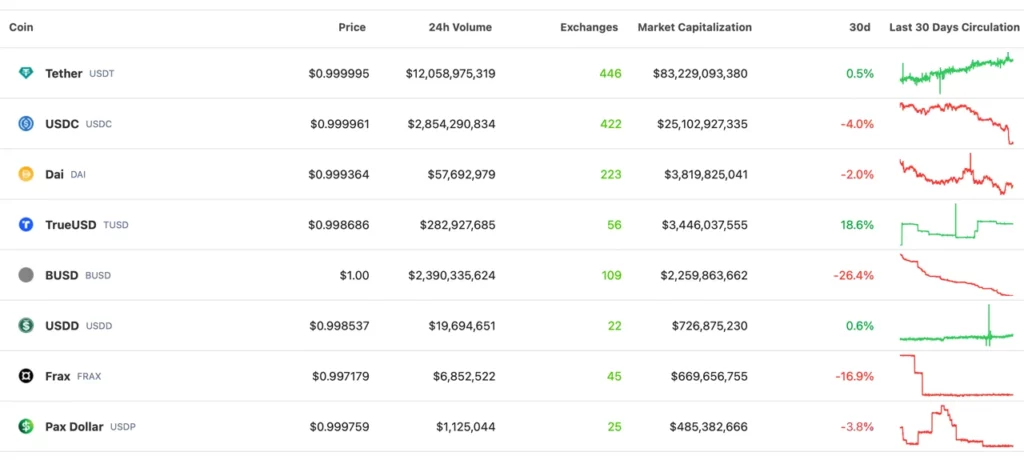Click the Frax black coin icon
The width and height of the screenshot is (1024, 464).
(x=25, y=376)
